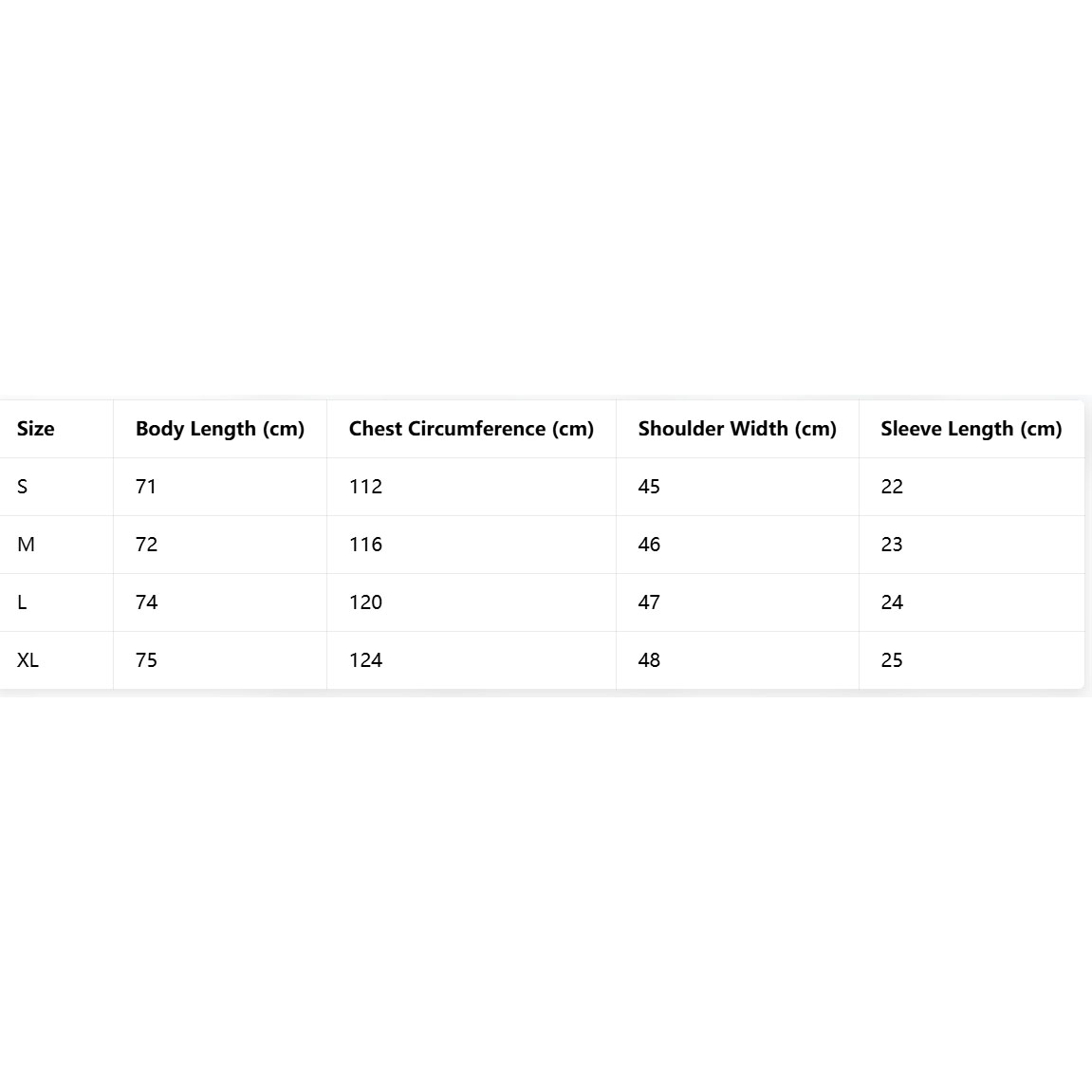Click shoulder width value 46
The image size is (1092, 1092).
(649, 545)
